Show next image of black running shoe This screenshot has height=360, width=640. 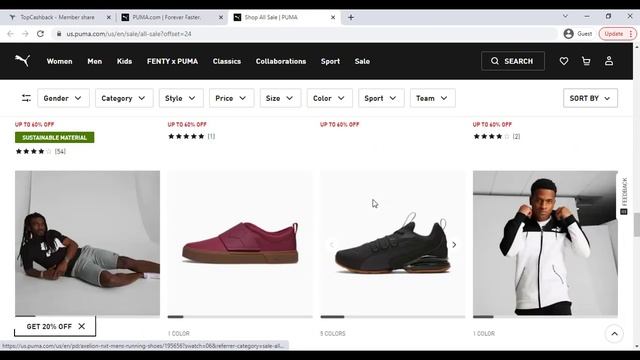454,244
